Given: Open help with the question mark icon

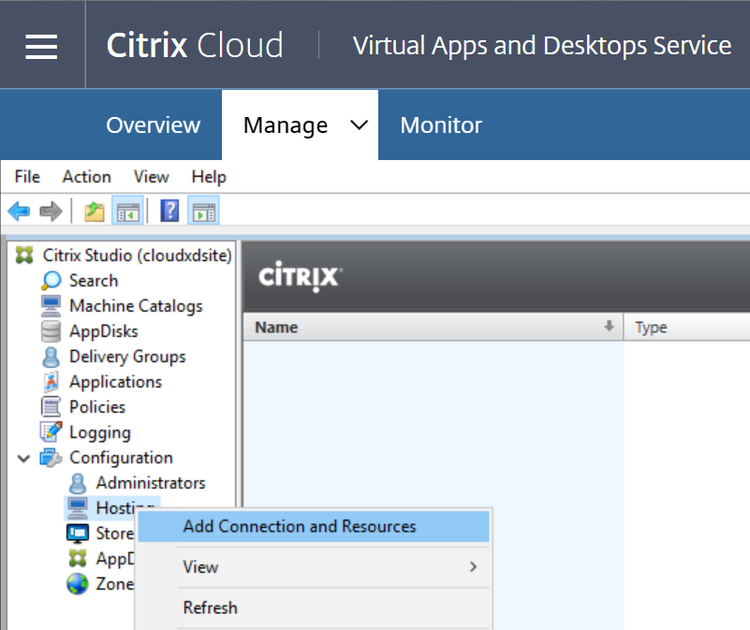Looking at the screenshot, I should click(169, 211).
